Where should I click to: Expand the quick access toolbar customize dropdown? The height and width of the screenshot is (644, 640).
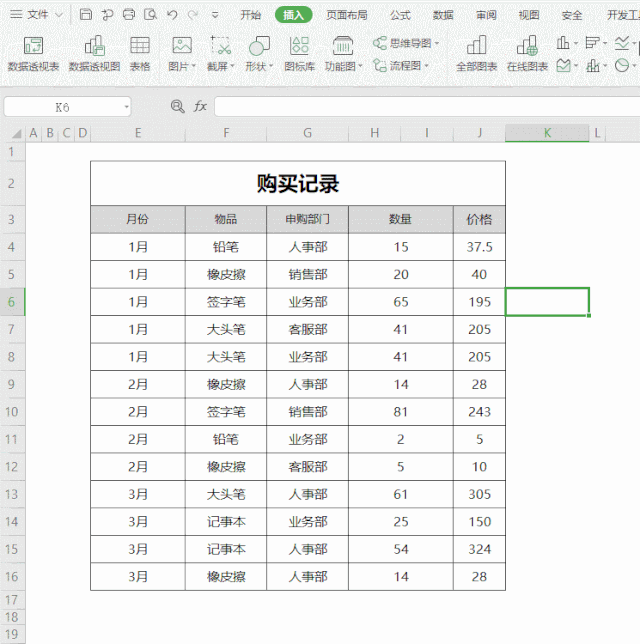pyautogui.click(x=215, y=15)
